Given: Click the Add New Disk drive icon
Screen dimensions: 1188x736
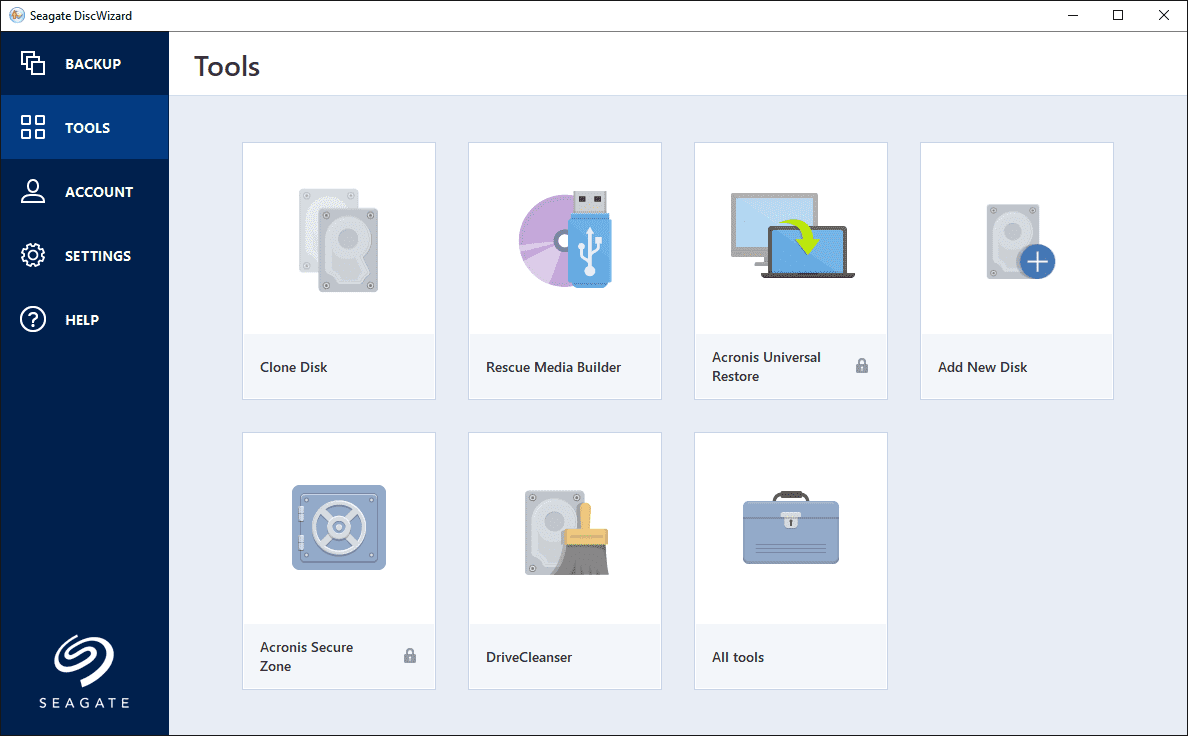Looking at the screenshot, I should (x=1019, y=241).
